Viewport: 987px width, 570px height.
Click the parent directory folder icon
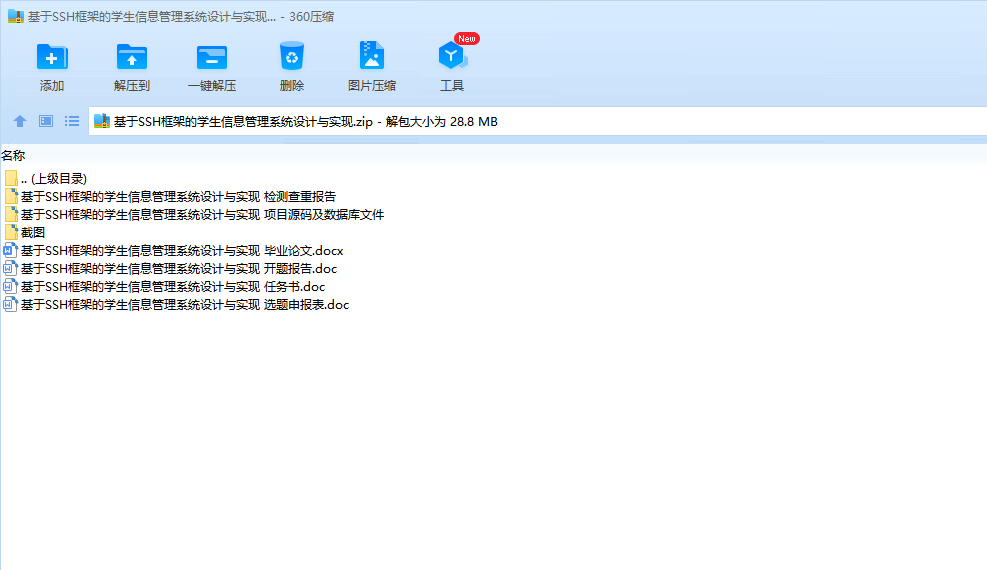coord(11,178)
